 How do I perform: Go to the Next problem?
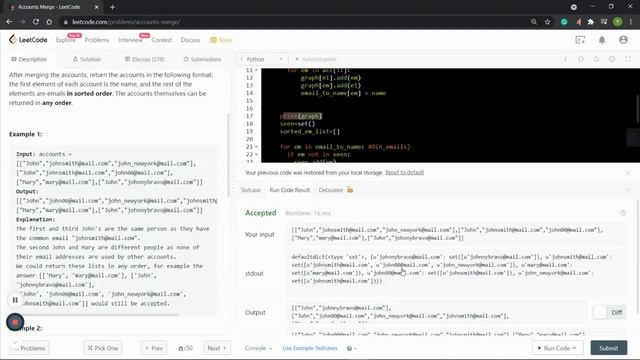(217, 348)
